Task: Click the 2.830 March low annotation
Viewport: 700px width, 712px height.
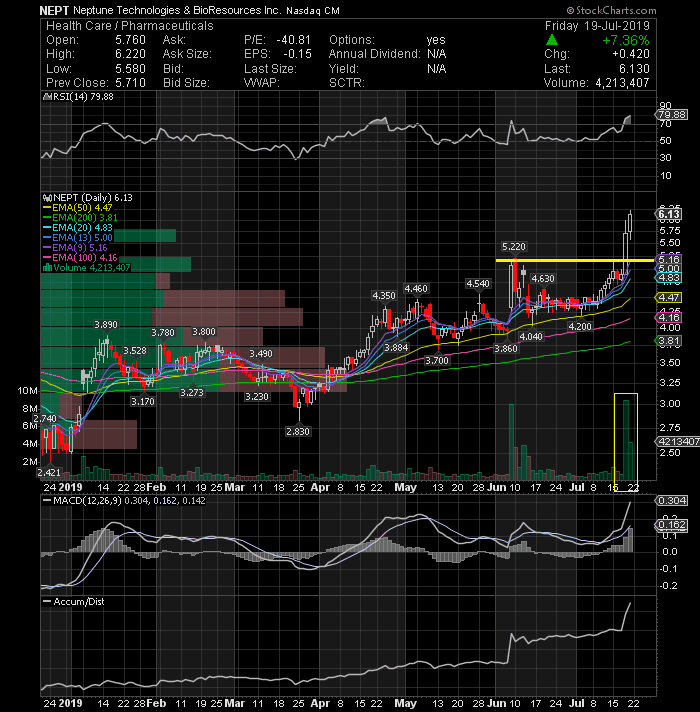Action: coord(298,431)
